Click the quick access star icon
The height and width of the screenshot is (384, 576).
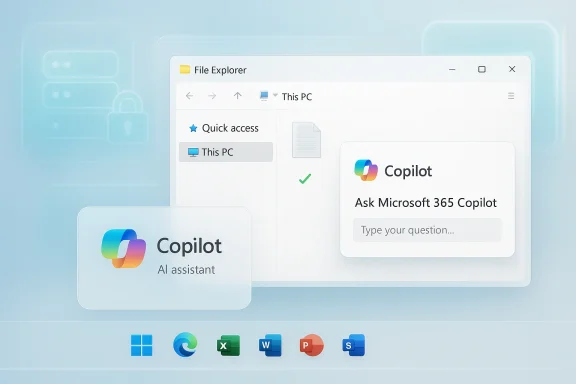[x=193, y=128]
